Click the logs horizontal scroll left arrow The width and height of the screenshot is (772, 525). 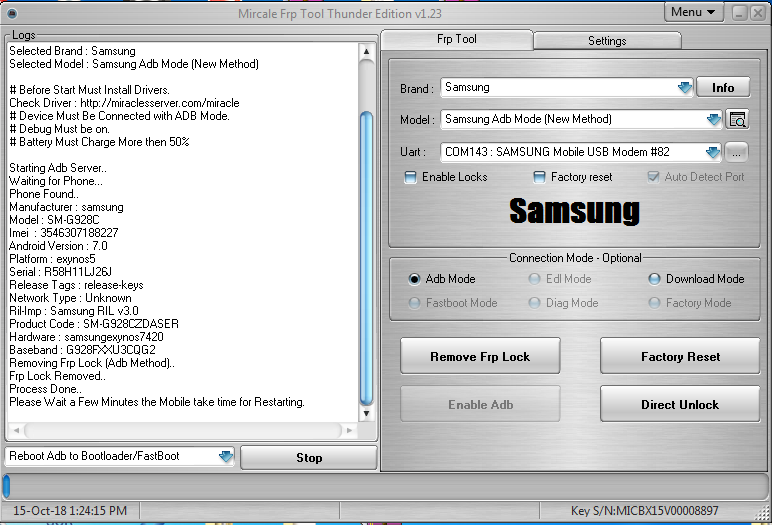coord(16,430)
